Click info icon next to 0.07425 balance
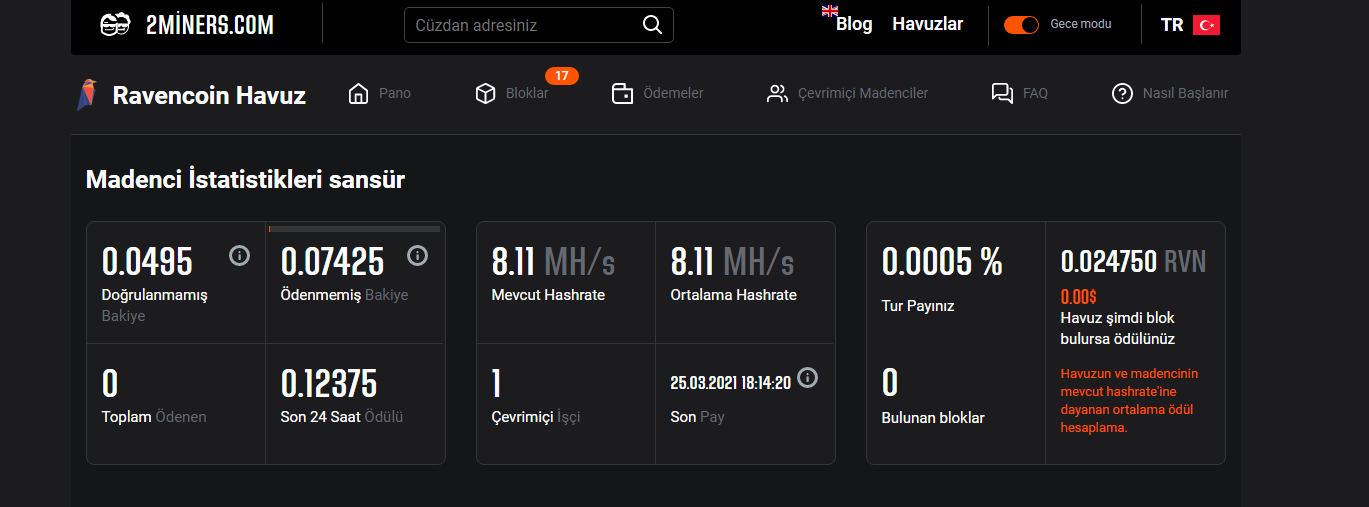The width and height of the screenshot is (1369, 507). [x=418, y=256]
